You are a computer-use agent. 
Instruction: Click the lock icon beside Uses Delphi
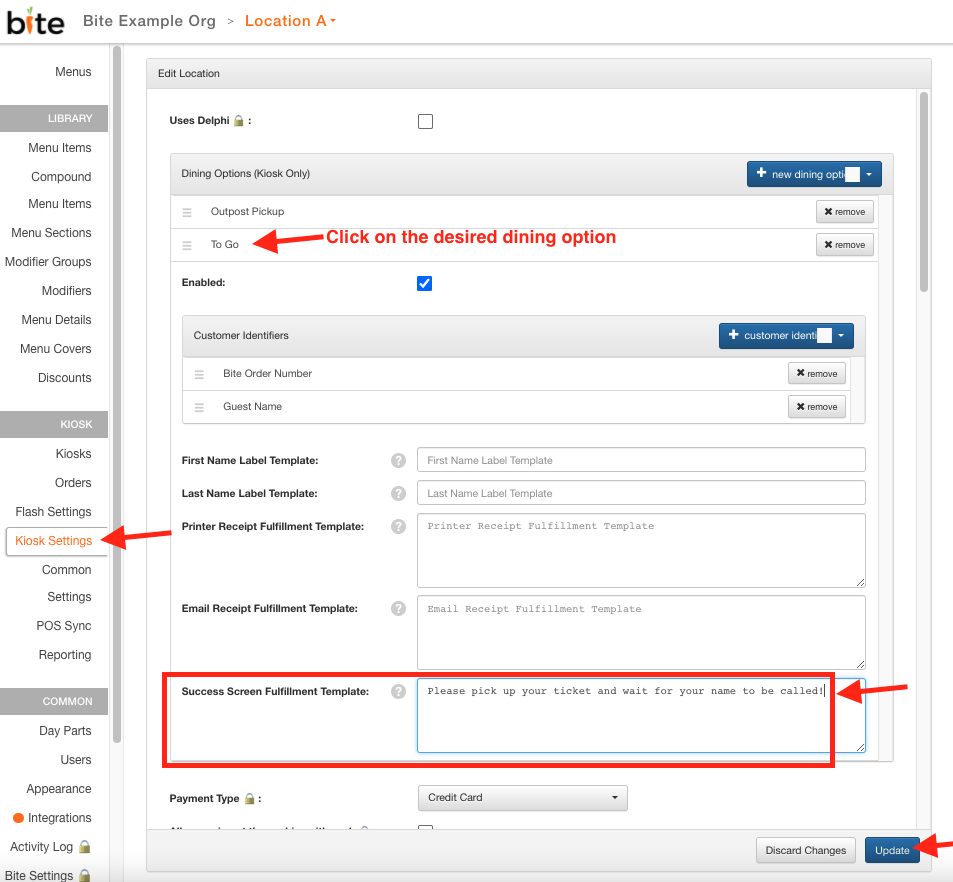[x=240, y=119]
